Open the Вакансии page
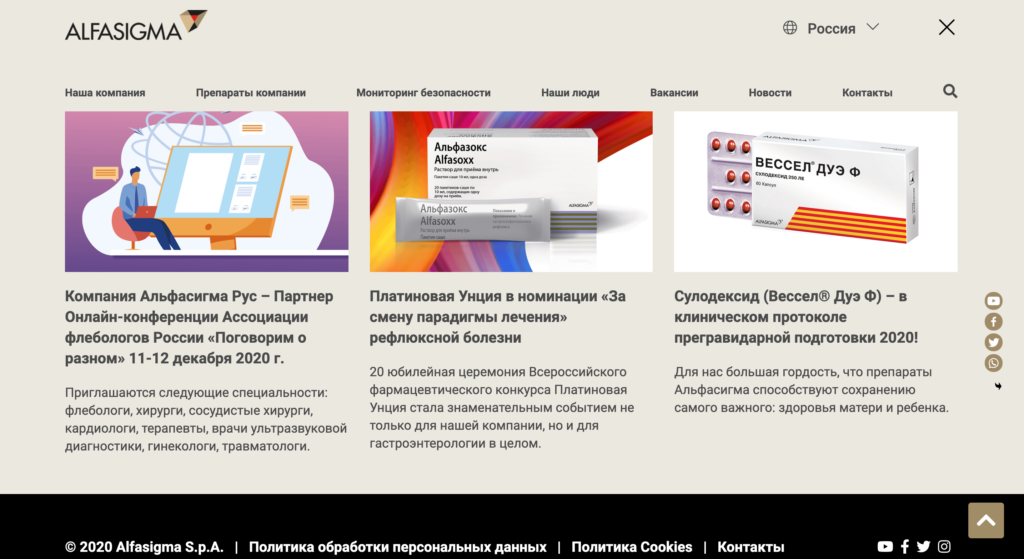1024x559 pixels. pyautogui.click(x=674, y=93)
